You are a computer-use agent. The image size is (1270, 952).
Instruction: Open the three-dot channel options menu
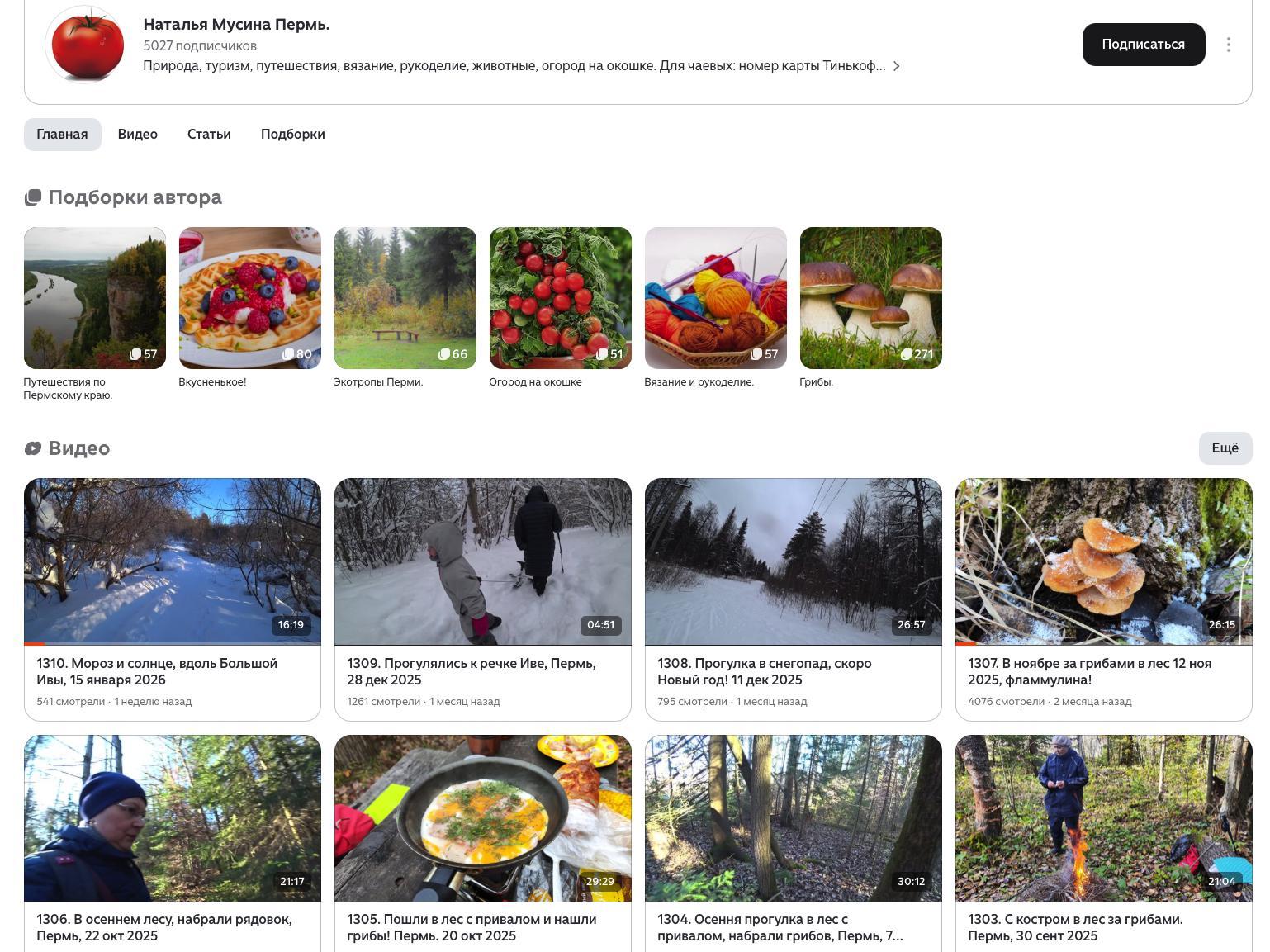[1228, 45]
